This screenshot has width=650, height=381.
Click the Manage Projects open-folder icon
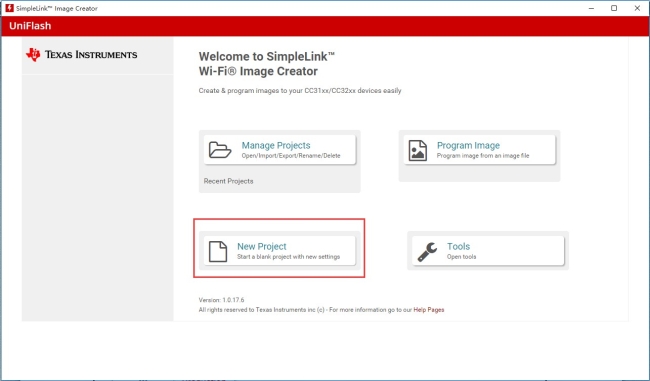pyautogui.click(x=220, y=150)
